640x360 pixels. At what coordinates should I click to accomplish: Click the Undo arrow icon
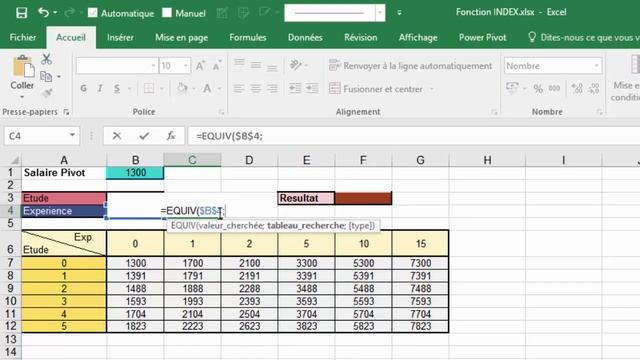[x=43, y=12]
